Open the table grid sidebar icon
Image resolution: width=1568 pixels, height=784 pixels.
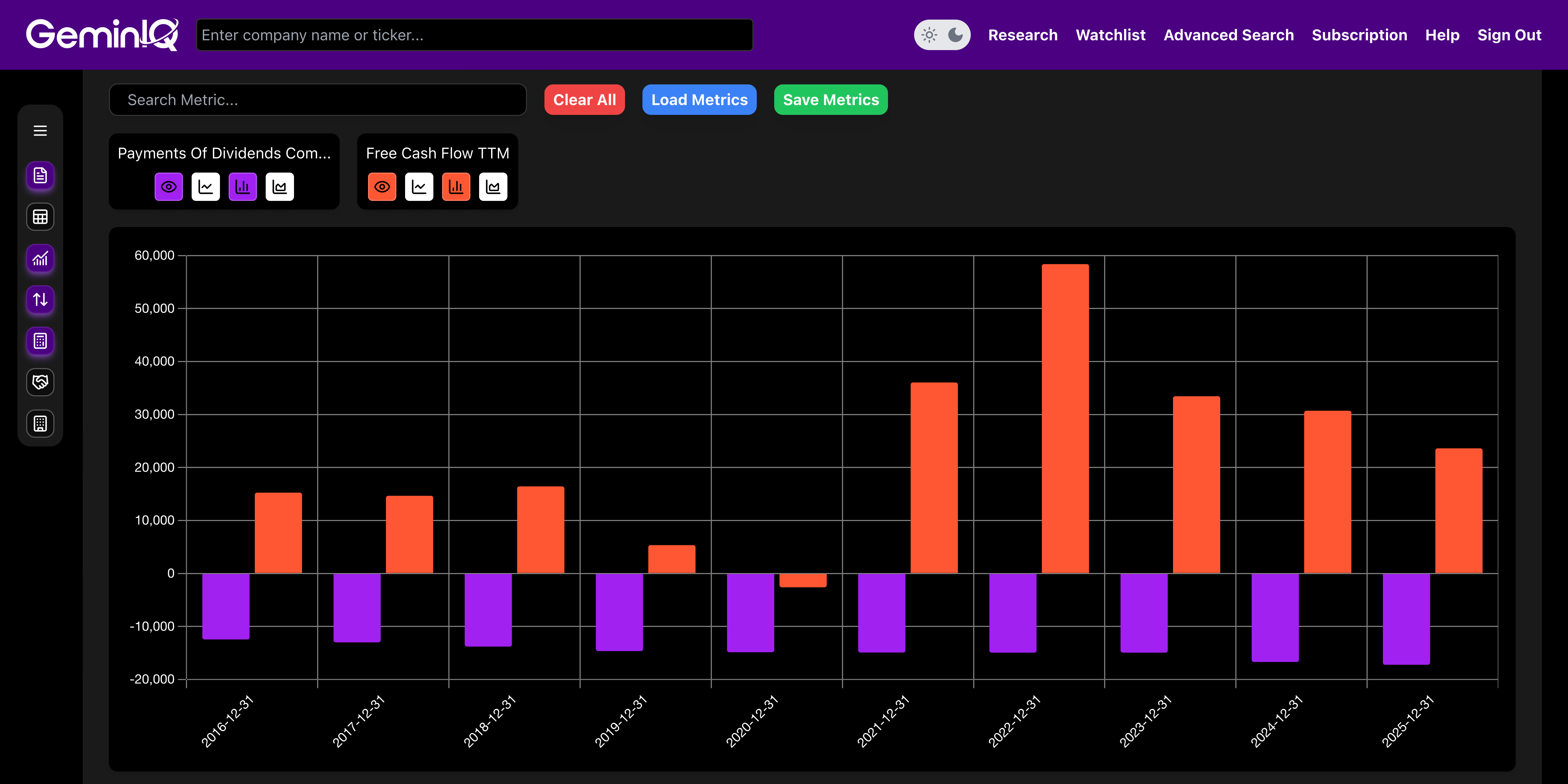point(40,217)
